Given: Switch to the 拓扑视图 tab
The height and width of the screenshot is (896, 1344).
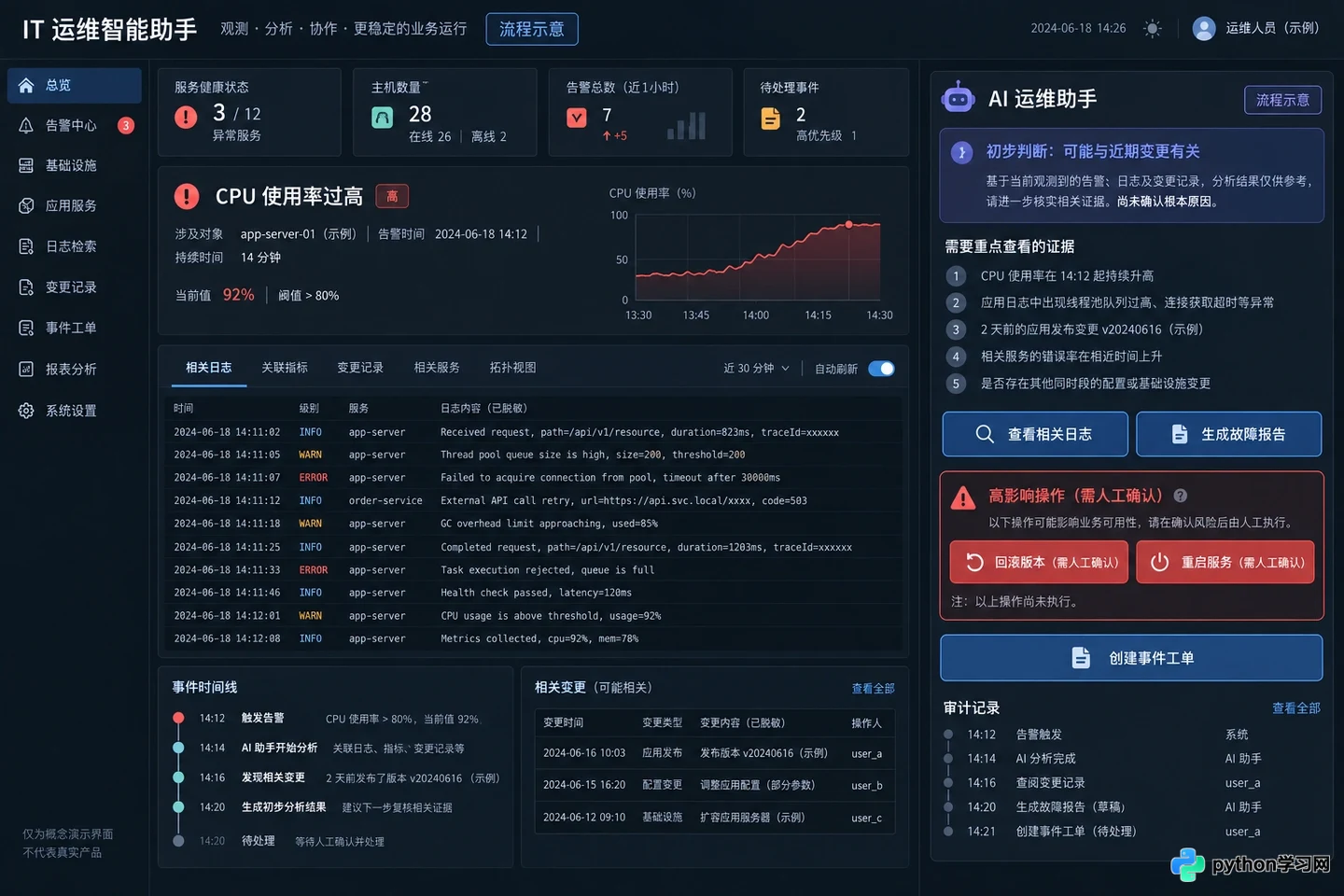Looking at the screenshot, I should tap(513, 368).
